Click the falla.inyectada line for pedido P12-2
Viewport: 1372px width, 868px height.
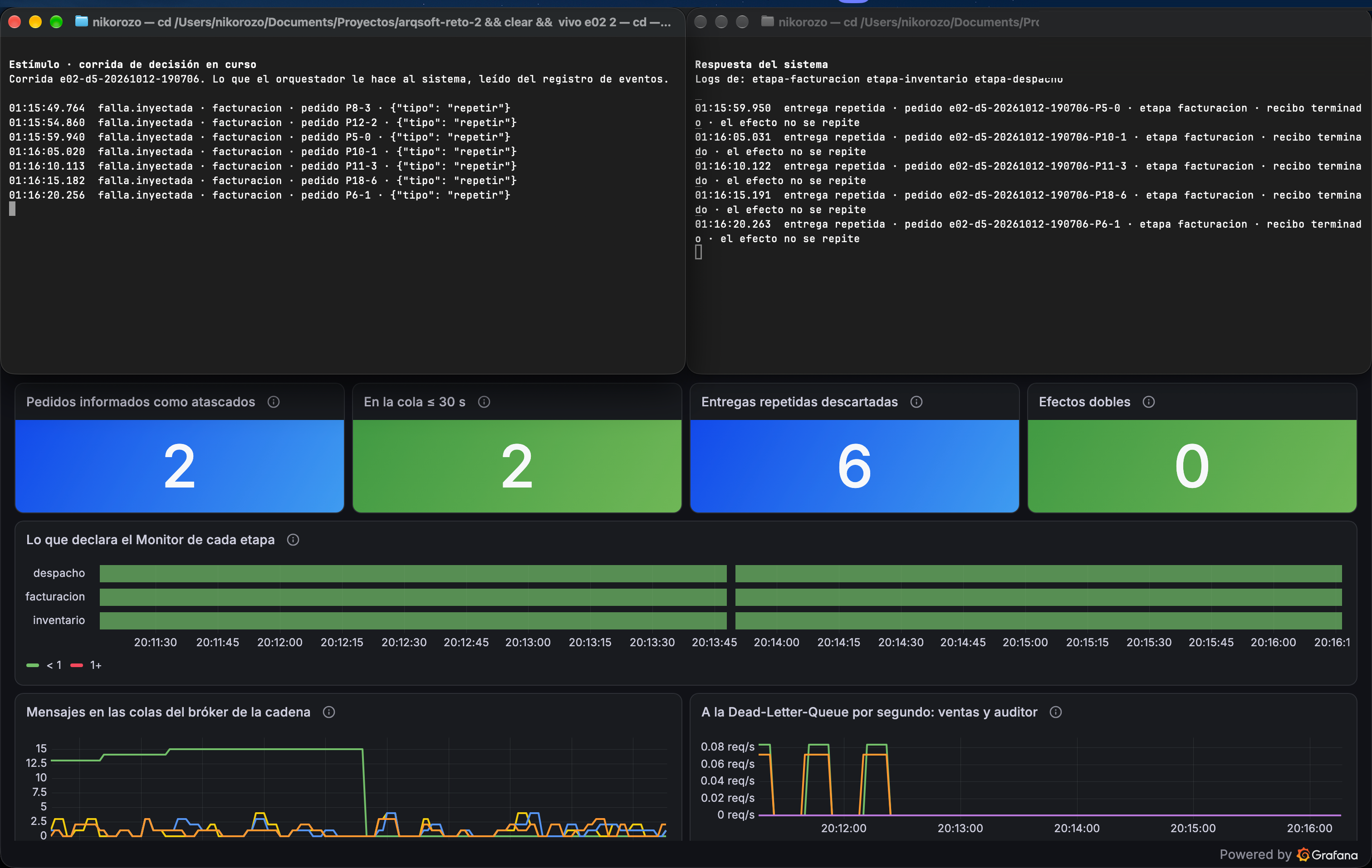pos(263,122)
